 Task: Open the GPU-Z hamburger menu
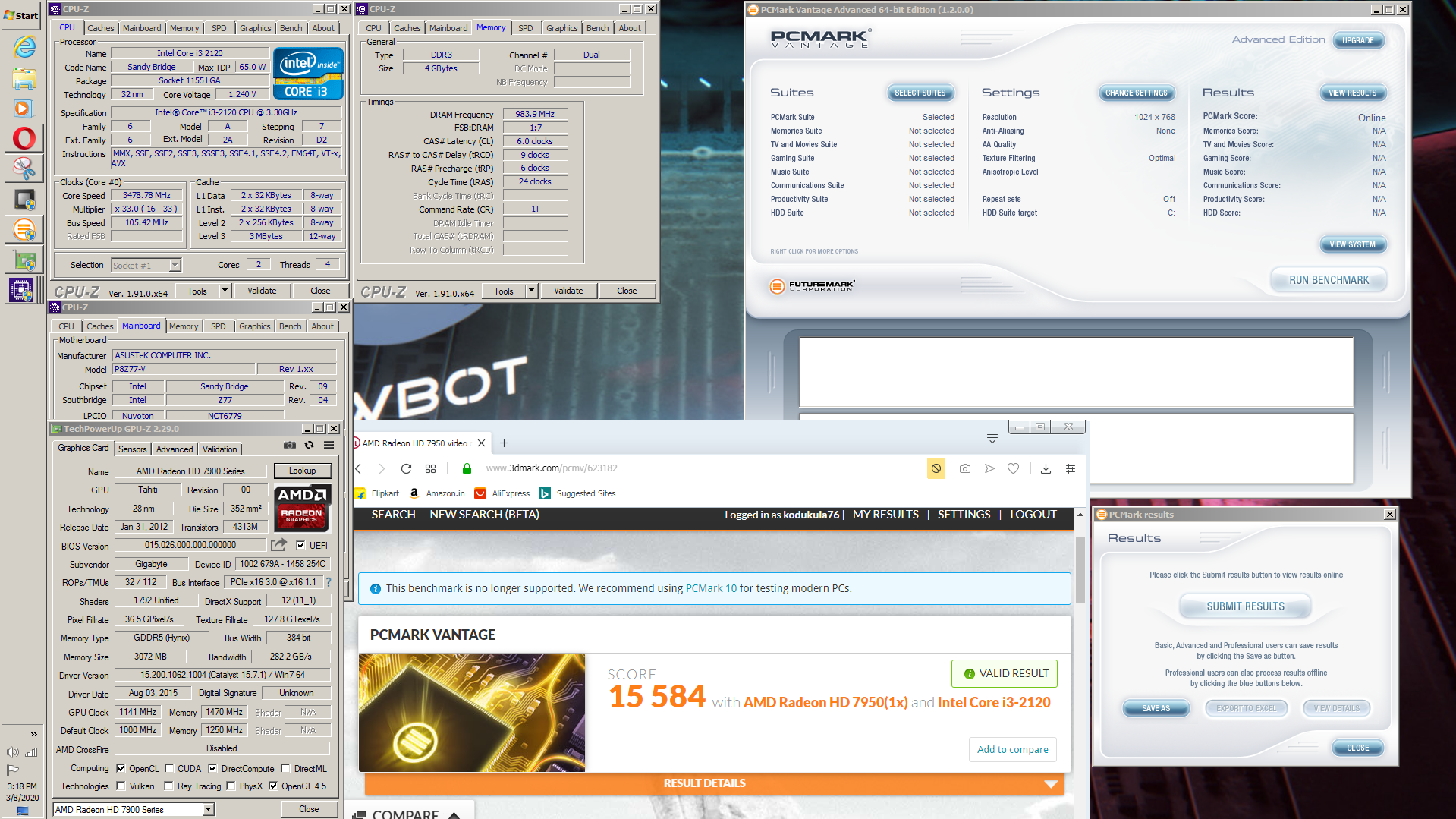(329, 446)
